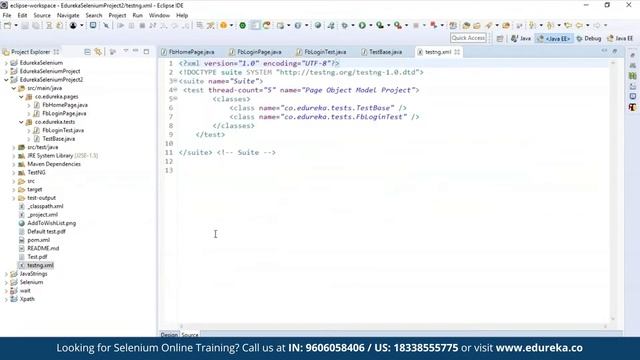640x360 pixels.
Task: Open the Source menu
Action: (42, 16)
